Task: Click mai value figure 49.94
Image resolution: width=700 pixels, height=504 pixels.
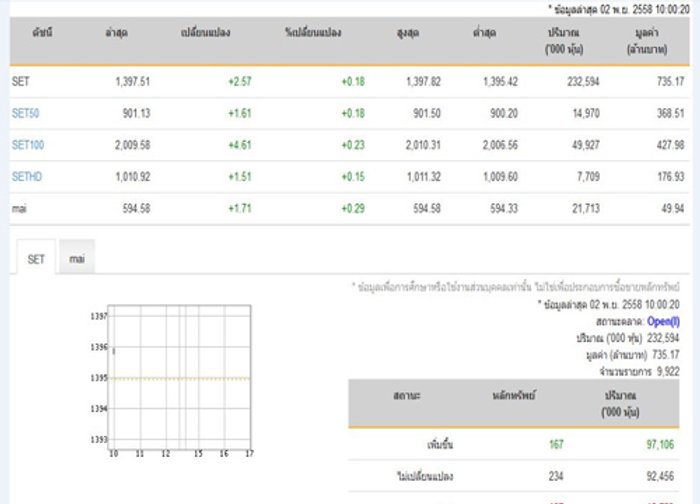Action: click(674, 208)
